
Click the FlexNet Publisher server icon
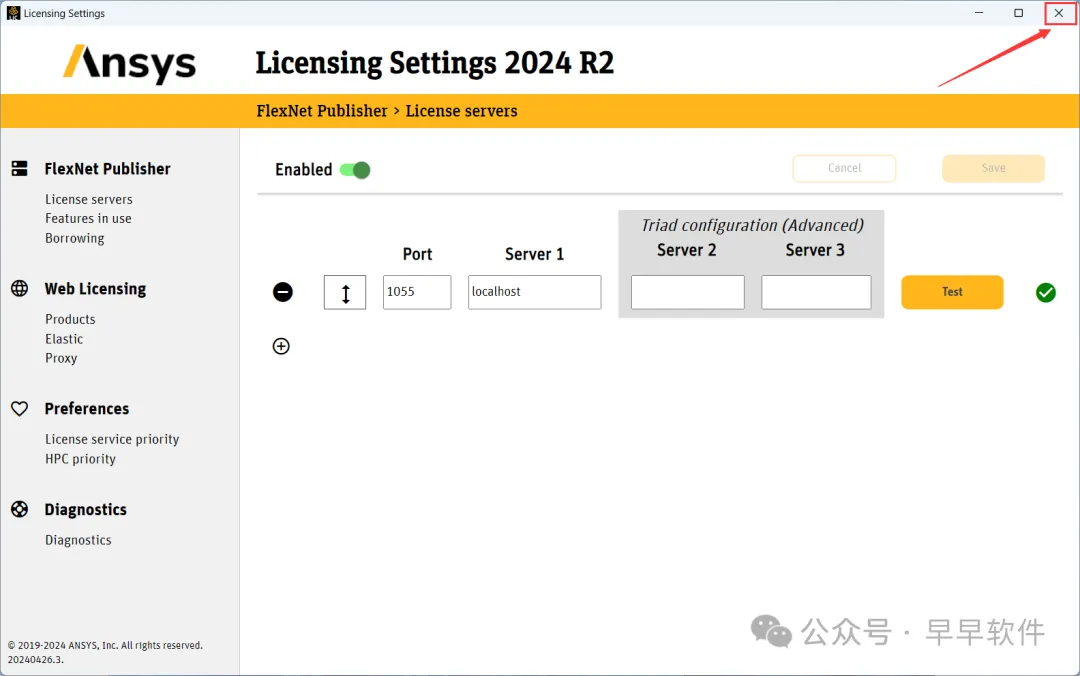click(20, 168)
